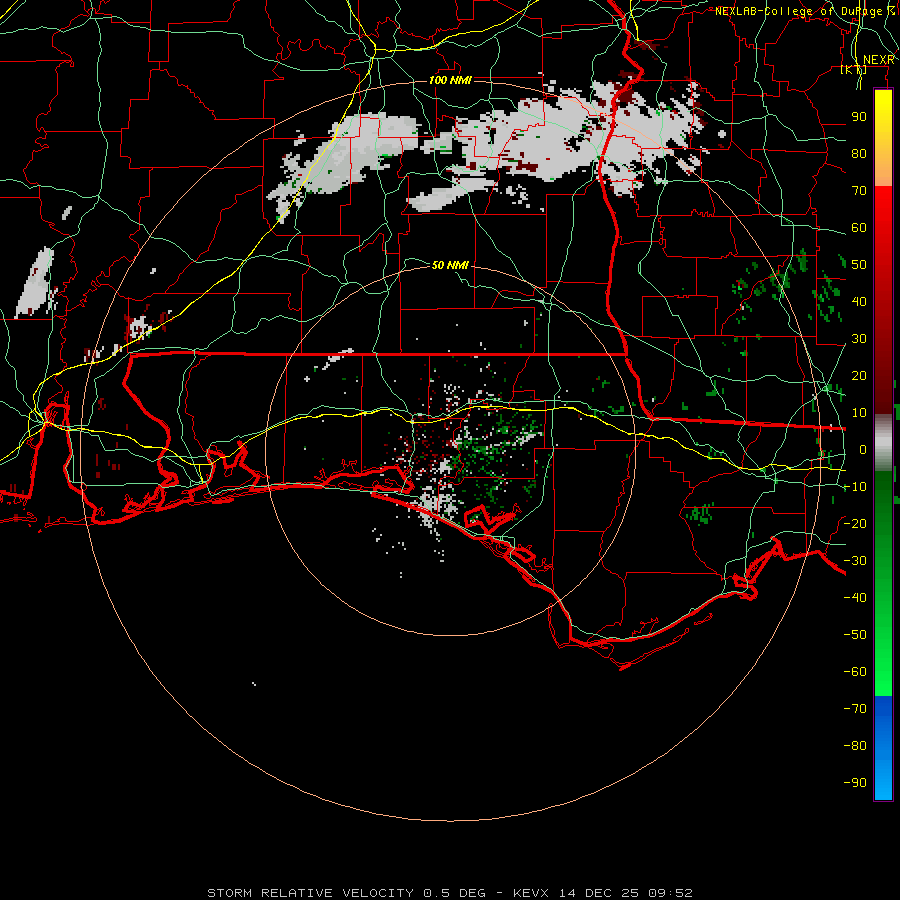Click the 60 value on velocity scale
The height and width of the screenshot is (900, 900).
pyautogui.click(x=859, y=228)
